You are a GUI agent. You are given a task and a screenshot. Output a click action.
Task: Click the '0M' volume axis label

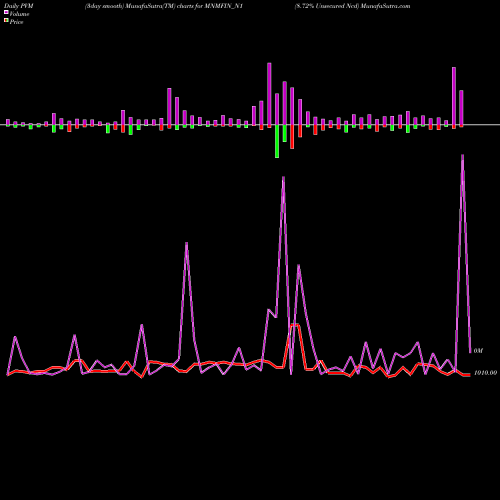click(x=478, y=351)
